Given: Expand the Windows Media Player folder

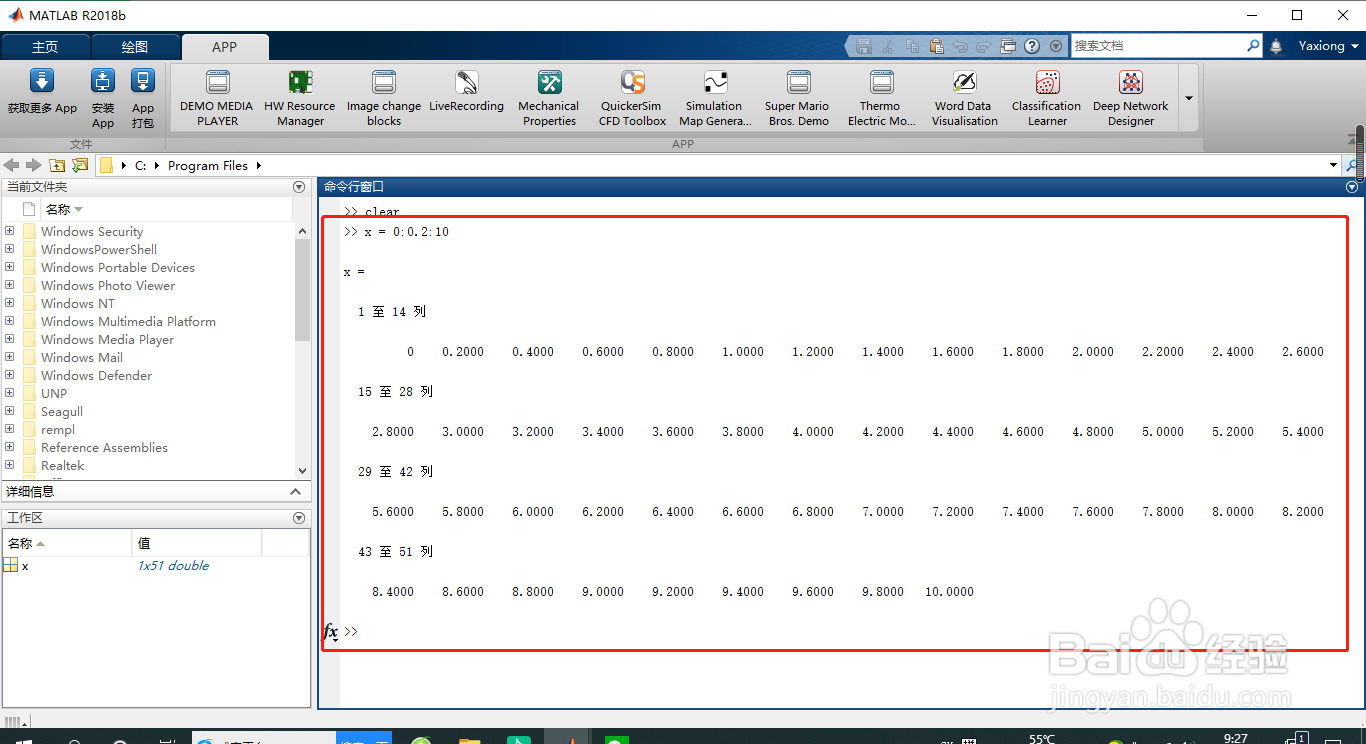Looking at the screenshot, I should pos(10,339).
